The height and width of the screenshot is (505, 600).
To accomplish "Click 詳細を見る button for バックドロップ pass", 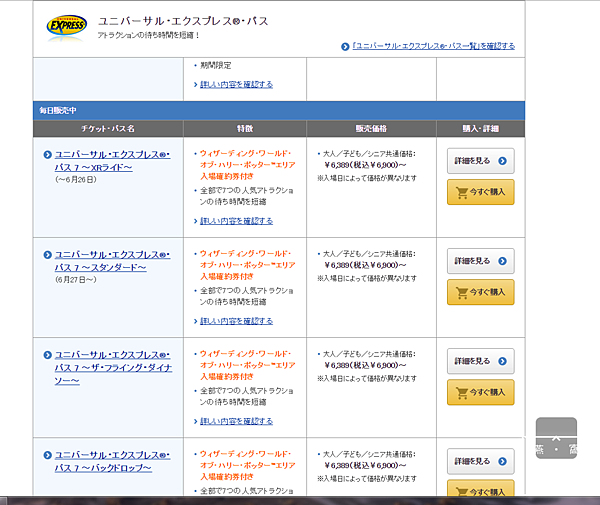I will (x=481, y=461).
